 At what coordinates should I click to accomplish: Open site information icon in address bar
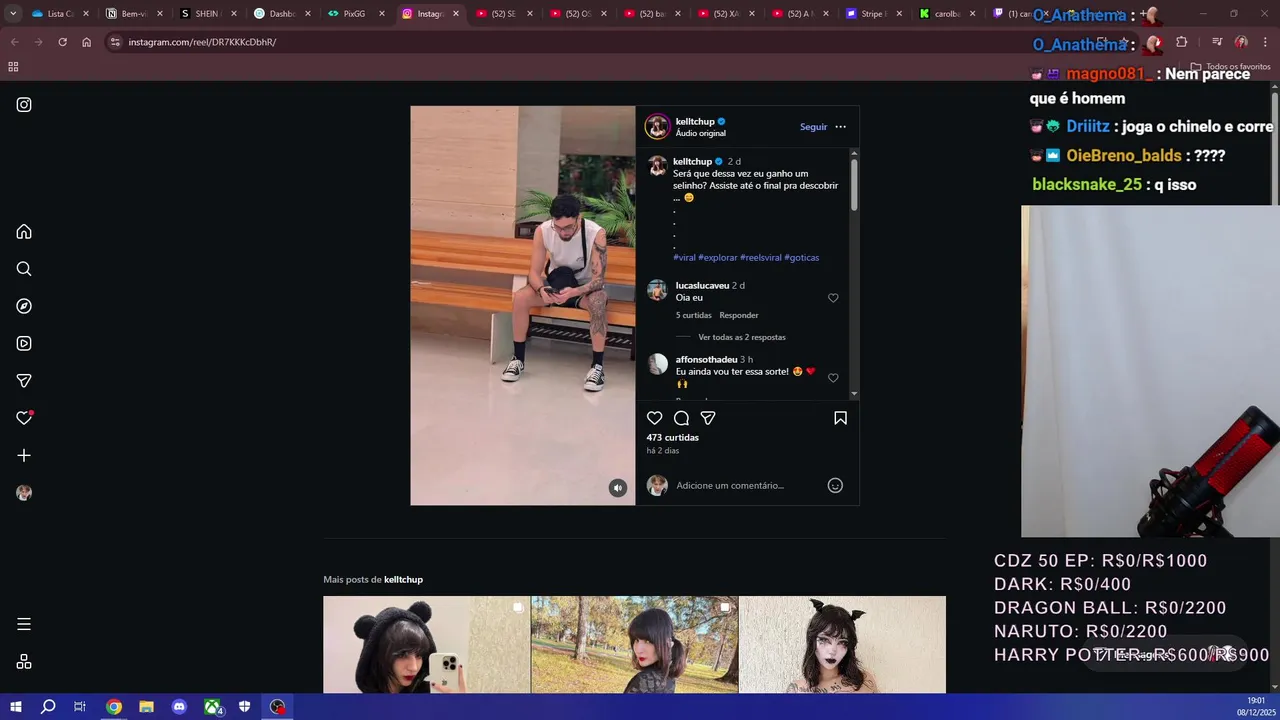coord(115,42)
